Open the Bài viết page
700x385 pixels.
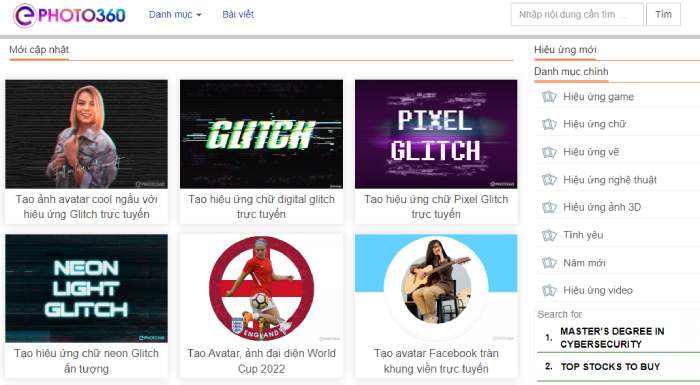[238, 15]
